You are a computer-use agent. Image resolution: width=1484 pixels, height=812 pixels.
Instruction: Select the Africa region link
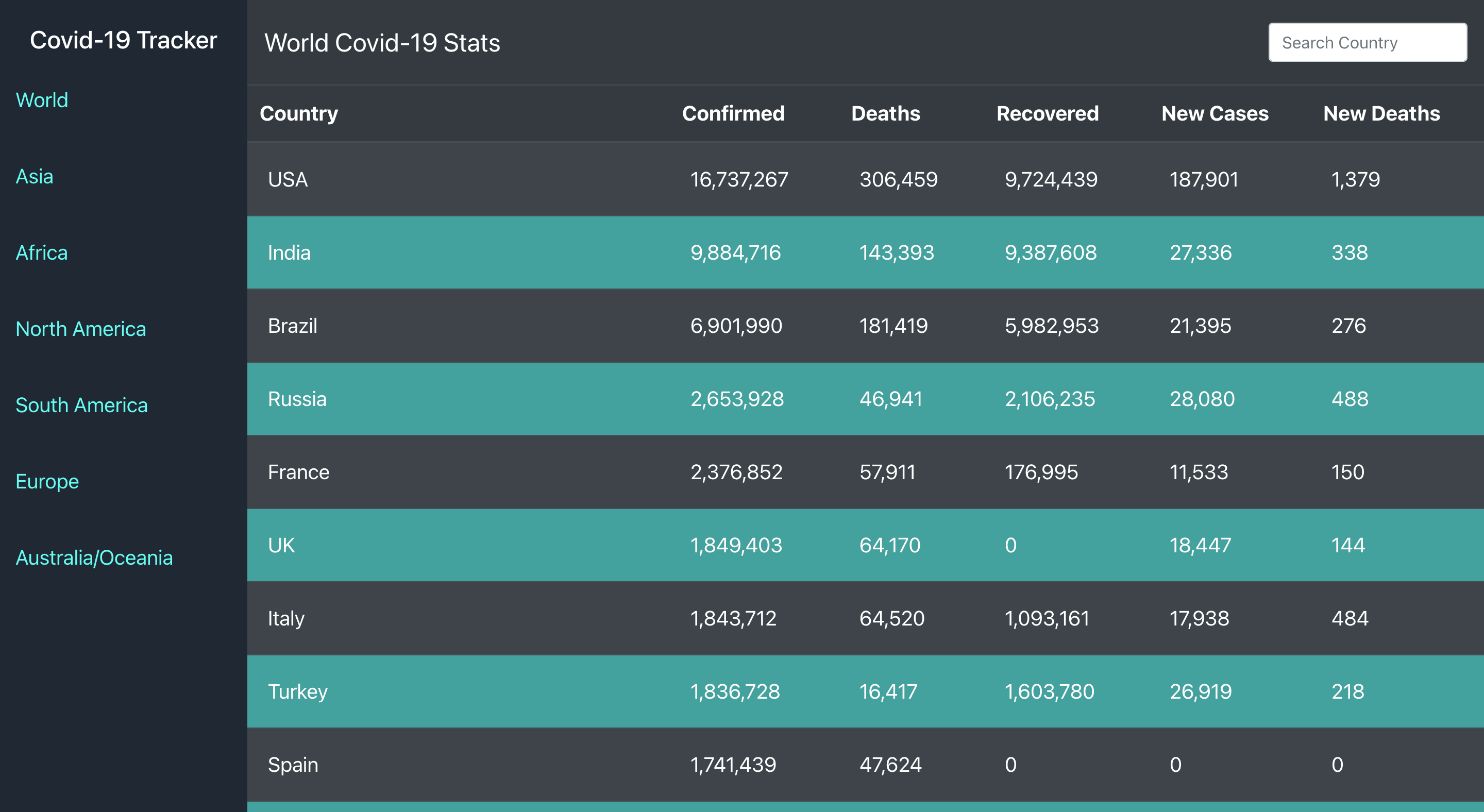click(41, 253)
